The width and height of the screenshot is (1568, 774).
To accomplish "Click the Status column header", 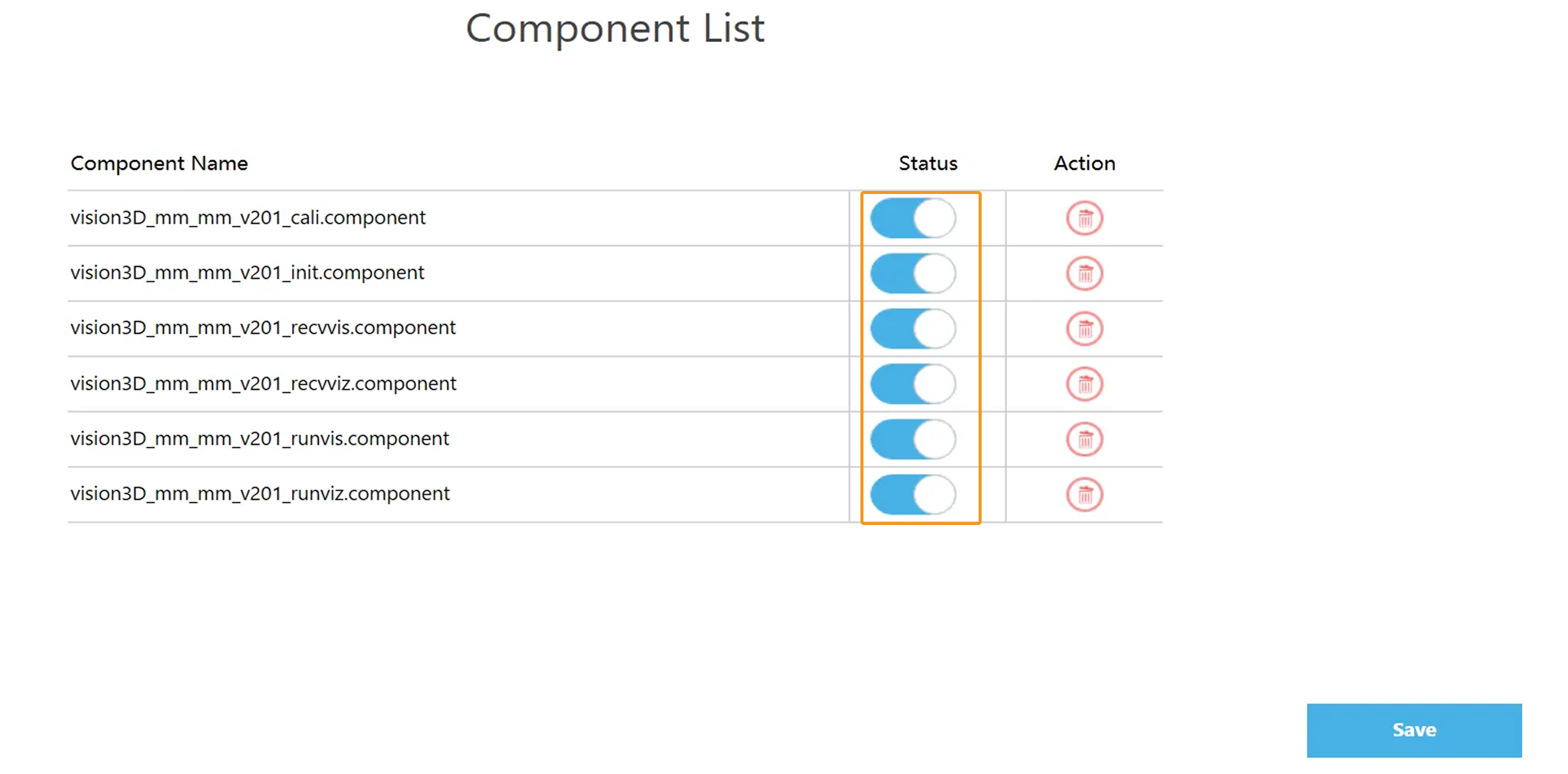I will pyautogui.click(x=928, y=163).
